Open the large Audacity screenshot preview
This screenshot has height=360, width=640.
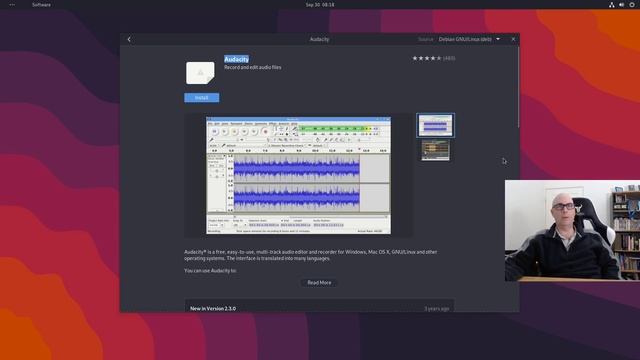pos(298,176)
